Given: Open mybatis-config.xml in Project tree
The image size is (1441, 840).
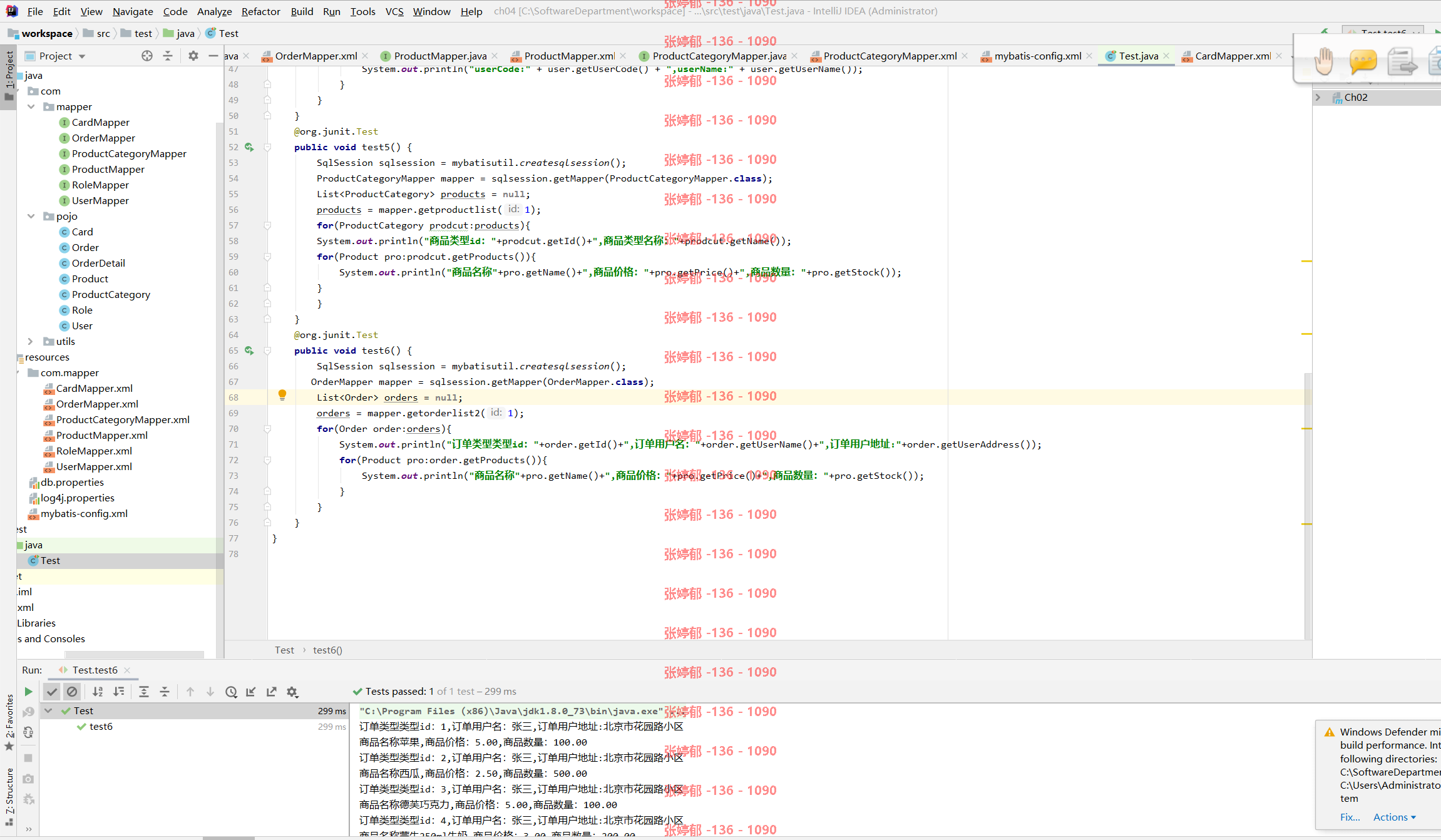Looking at the screenshot, I should (84, 514).
